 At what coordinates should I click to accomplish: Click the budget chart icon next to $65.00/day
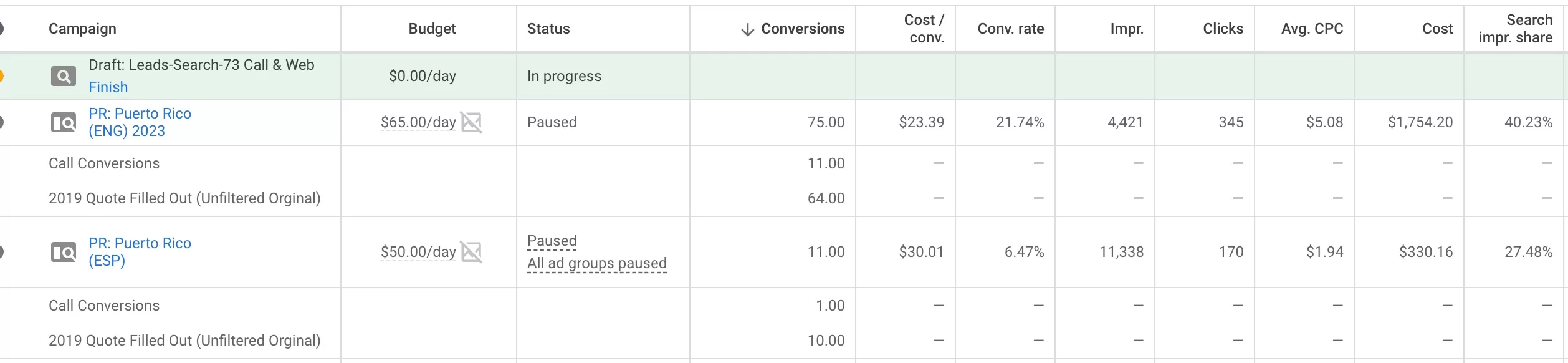471,122
